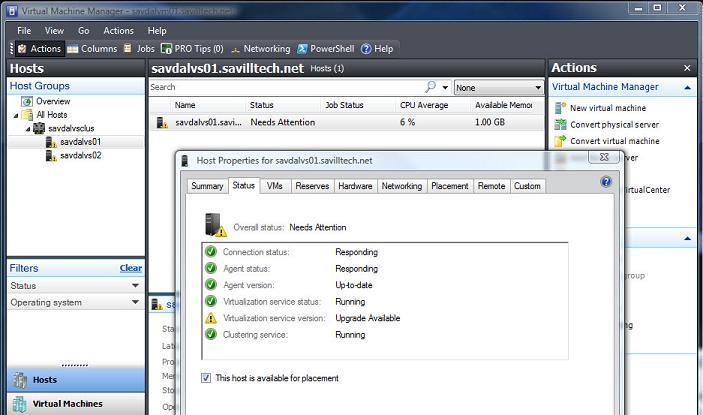Open PRO Tips (0) in toolbar
This screenshot has height=415, width=703.
[192, 49]
